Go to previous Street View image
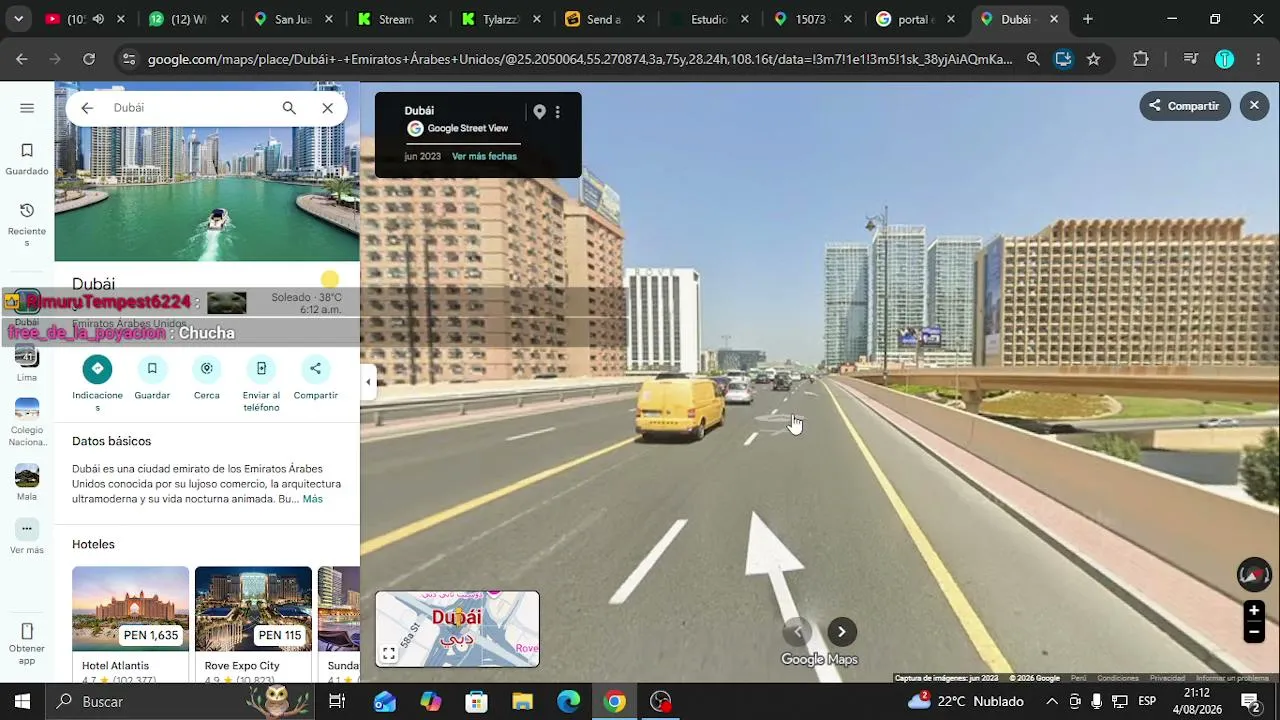Viewport: 1280px width, 720px height. [x=797, y=631]
